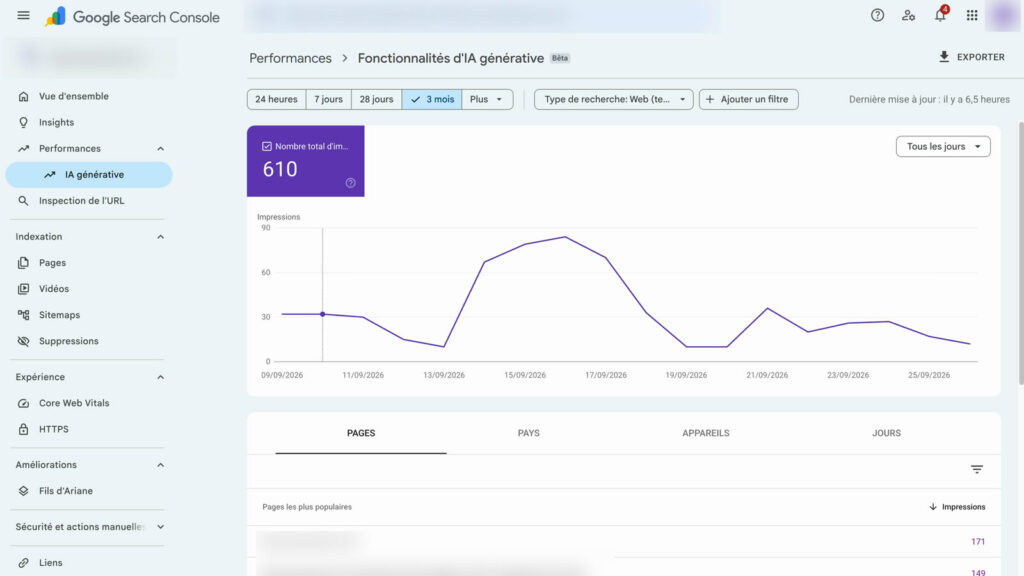The height and width of the screenshot is (576, 1024).
Task: Open the Tous les jours dropdown
Action: coord(943,146)
